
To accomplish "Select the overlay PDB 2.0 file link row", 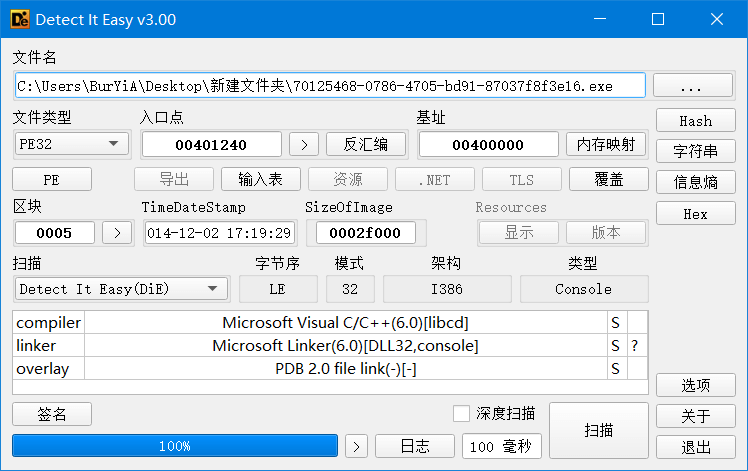I will pos(330,368).
